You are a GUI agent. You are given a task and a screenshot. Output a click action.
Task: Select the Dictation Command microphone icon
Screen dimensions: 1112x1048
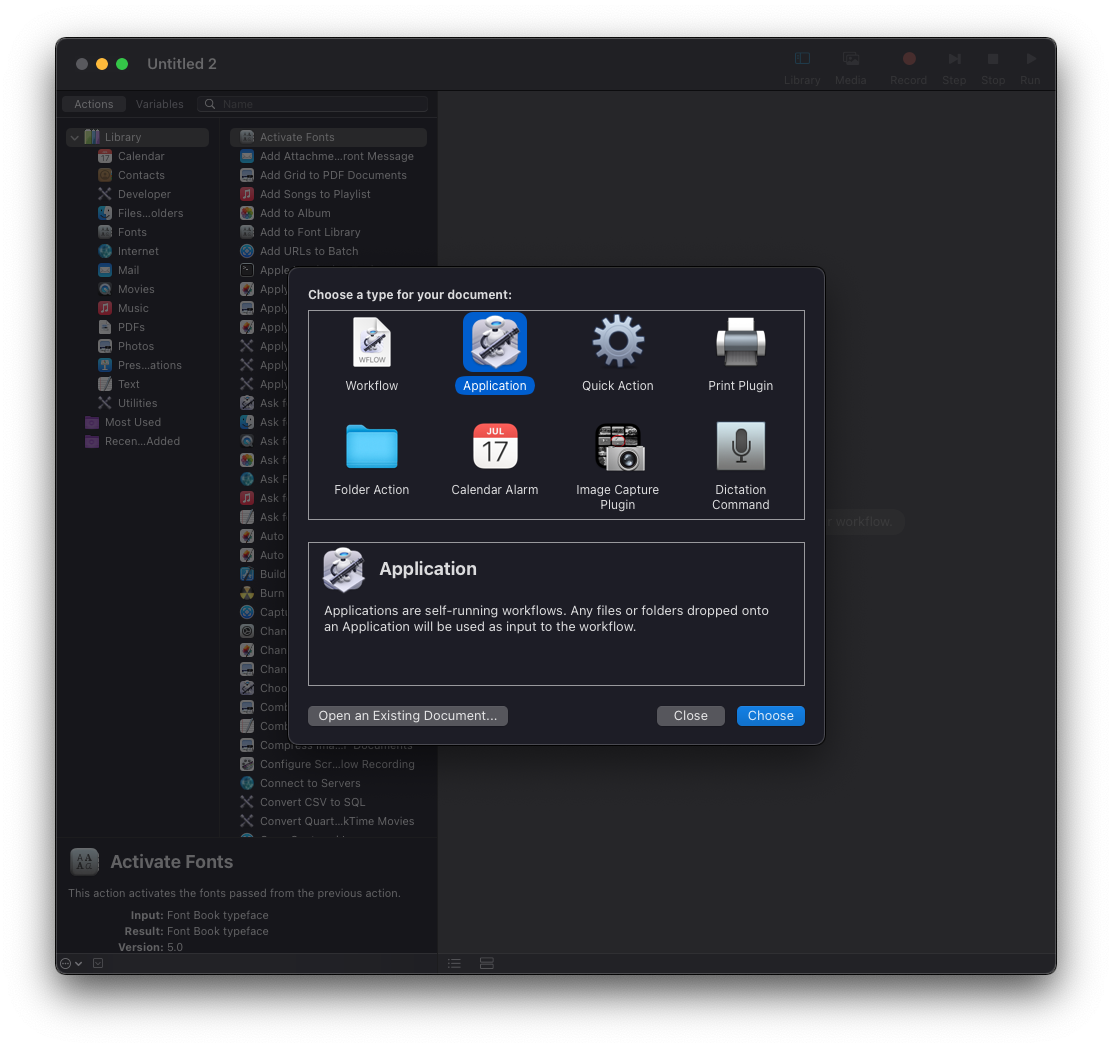tap(740, 447)
